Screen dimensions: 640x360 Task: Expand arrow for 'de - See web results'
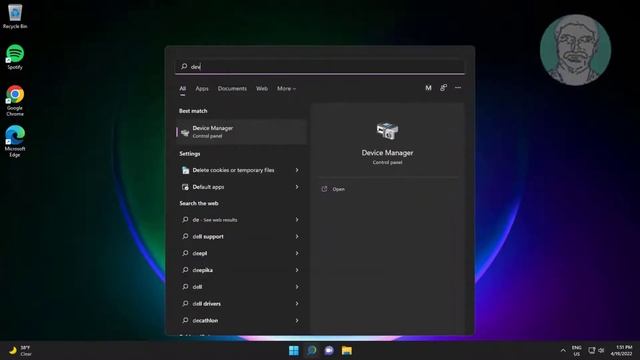click(297, 220)
